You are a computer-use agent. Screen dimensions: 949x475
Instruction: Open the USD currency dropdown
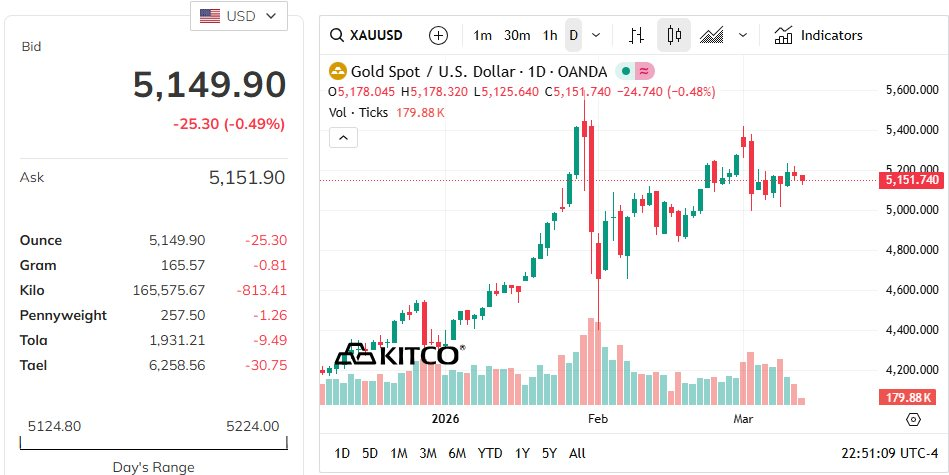click(x=238, y=16)
